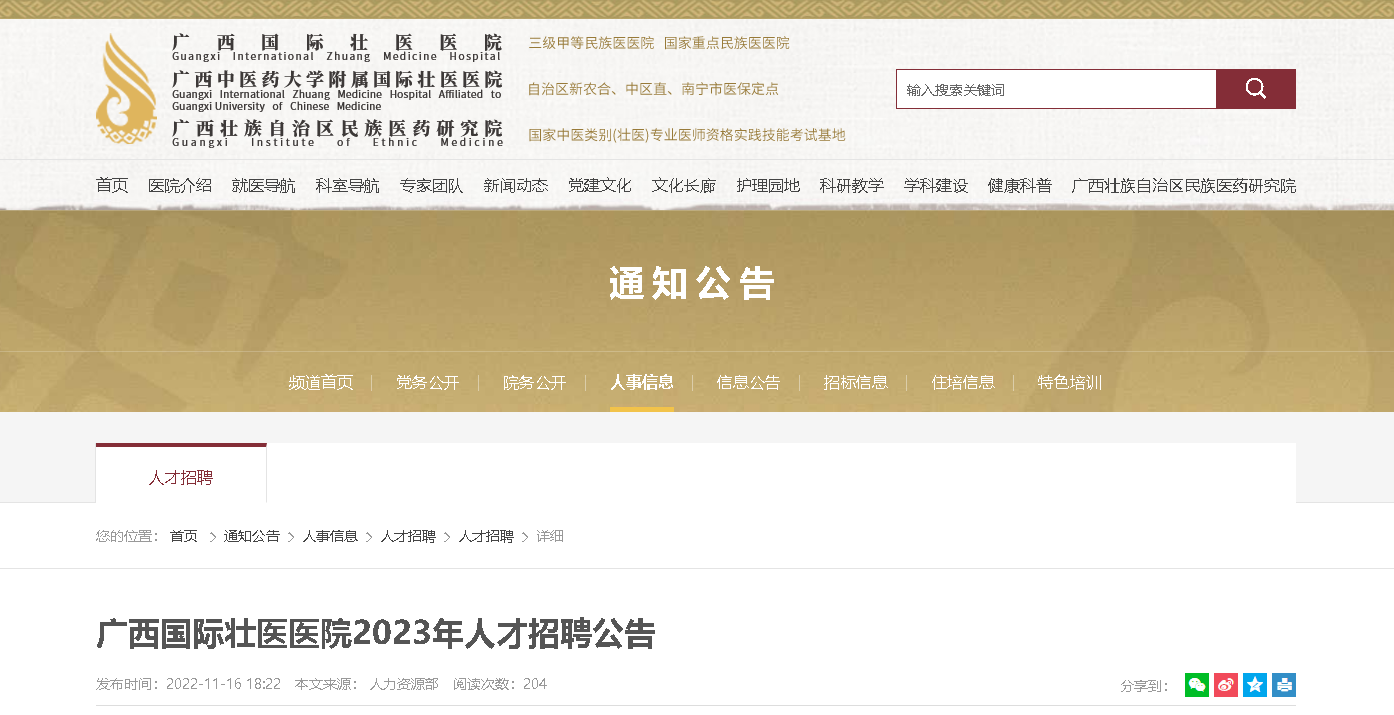Click the search magnifier button

pos(1256,89)
